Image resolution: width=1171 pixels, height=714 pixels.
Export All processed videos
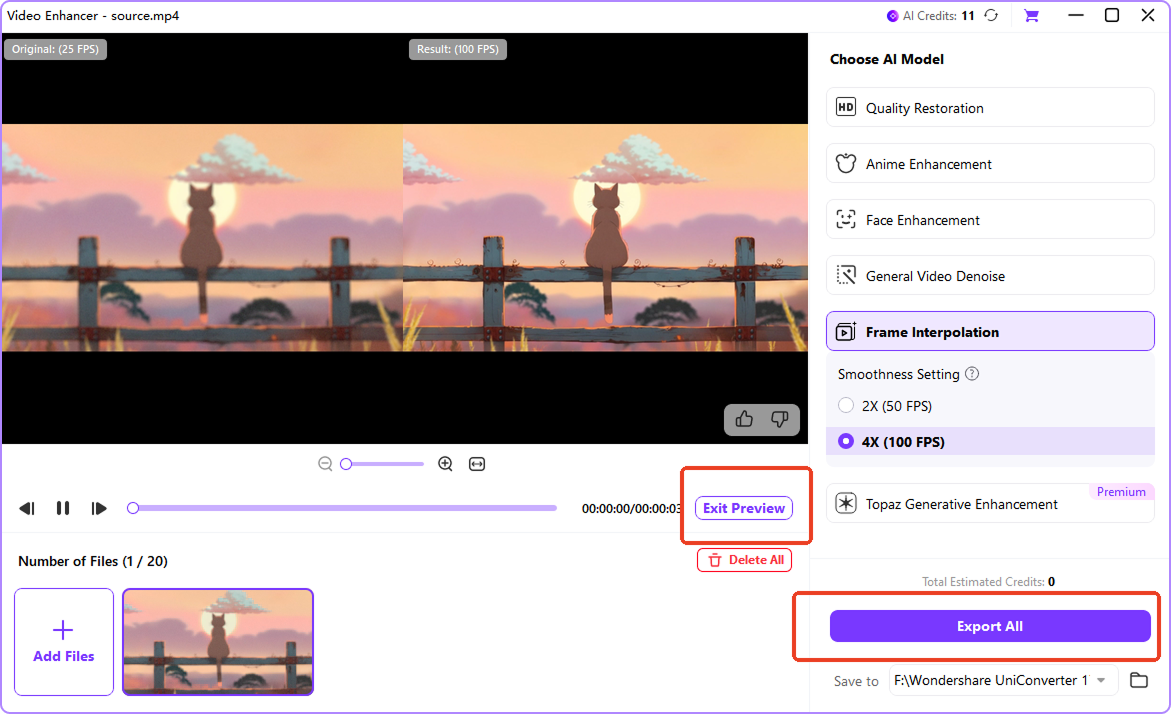pyautogui.click(x=989, y=625)
